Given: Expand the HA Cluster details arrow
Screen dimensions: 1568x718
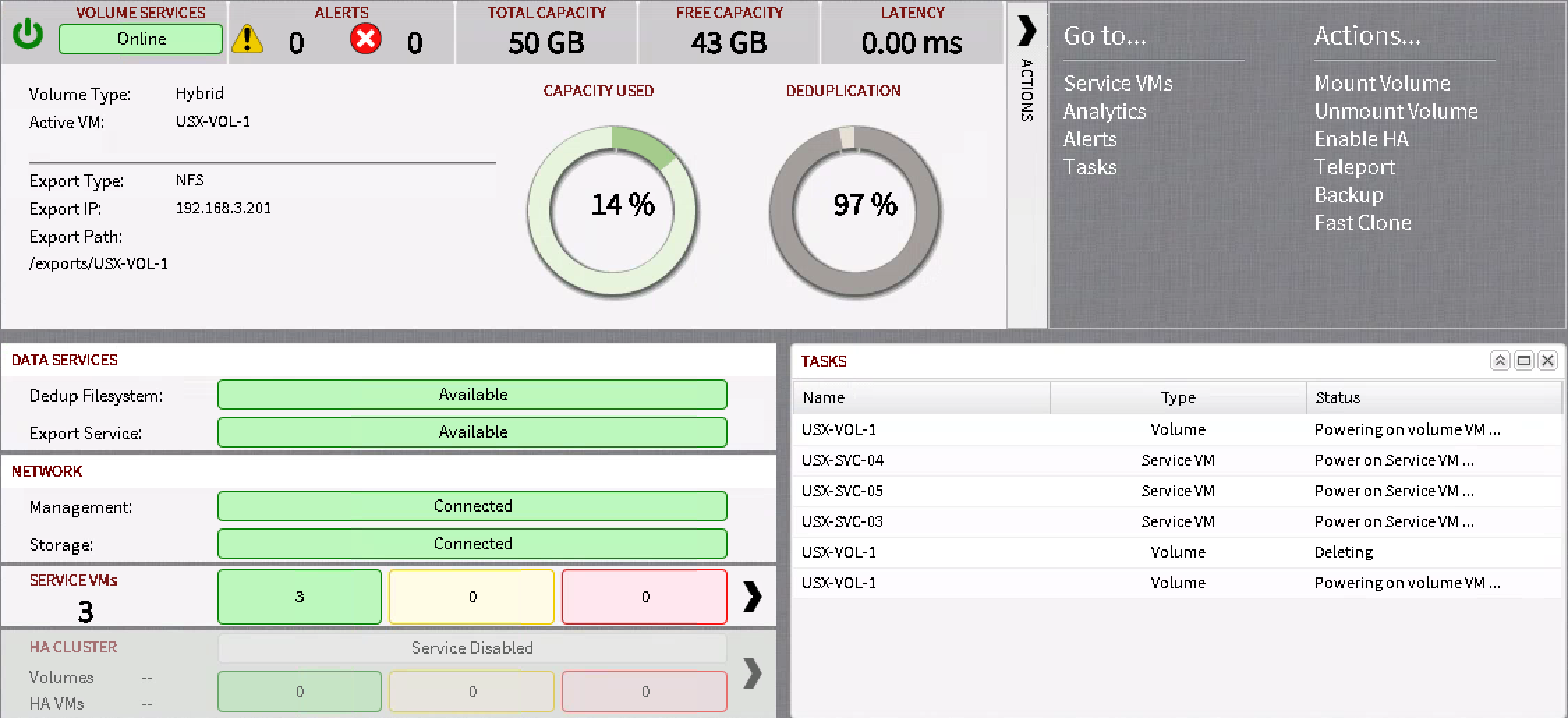Looking at the screenshot, I should tap(752, 673).
